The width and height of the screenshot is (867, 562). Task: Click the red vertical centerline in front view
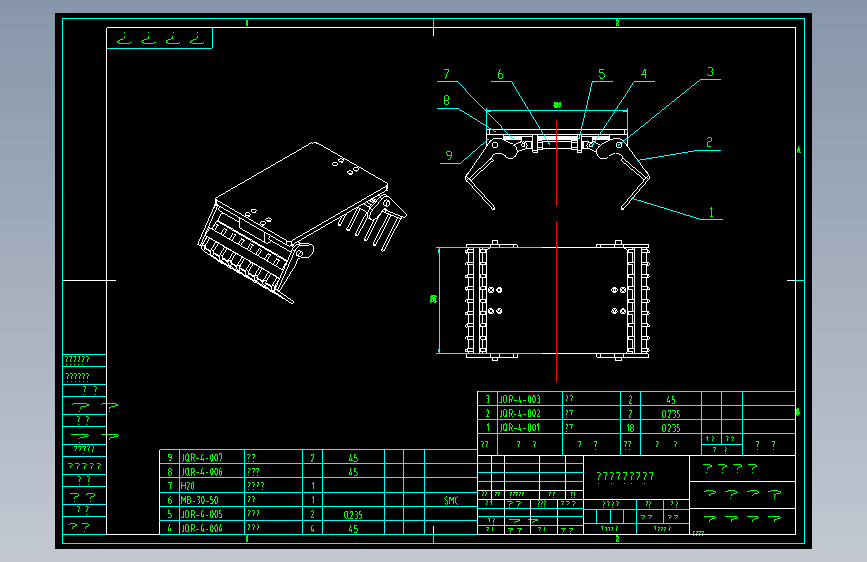coord(556,162)
